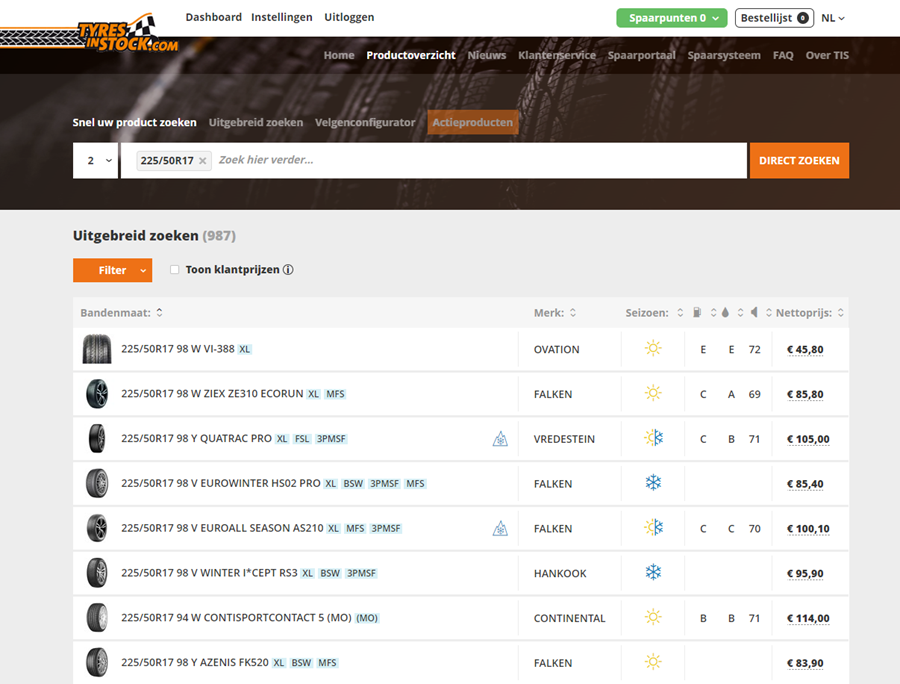900x684 pixels.
Task: Open 225/50R17 98 W VI-388 product
Action: [178, 349]
